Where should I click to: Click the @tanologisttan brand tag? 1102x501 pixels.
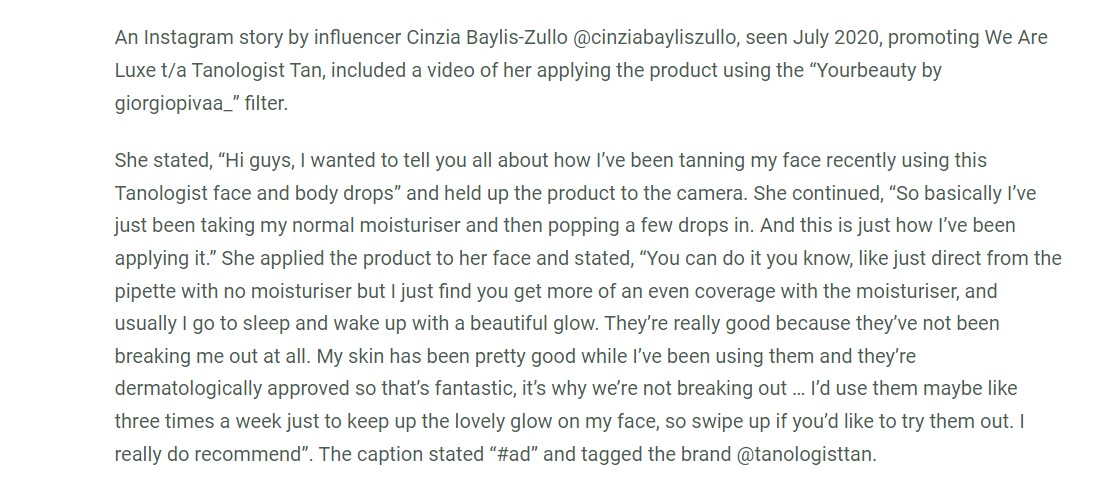point(805,454)
